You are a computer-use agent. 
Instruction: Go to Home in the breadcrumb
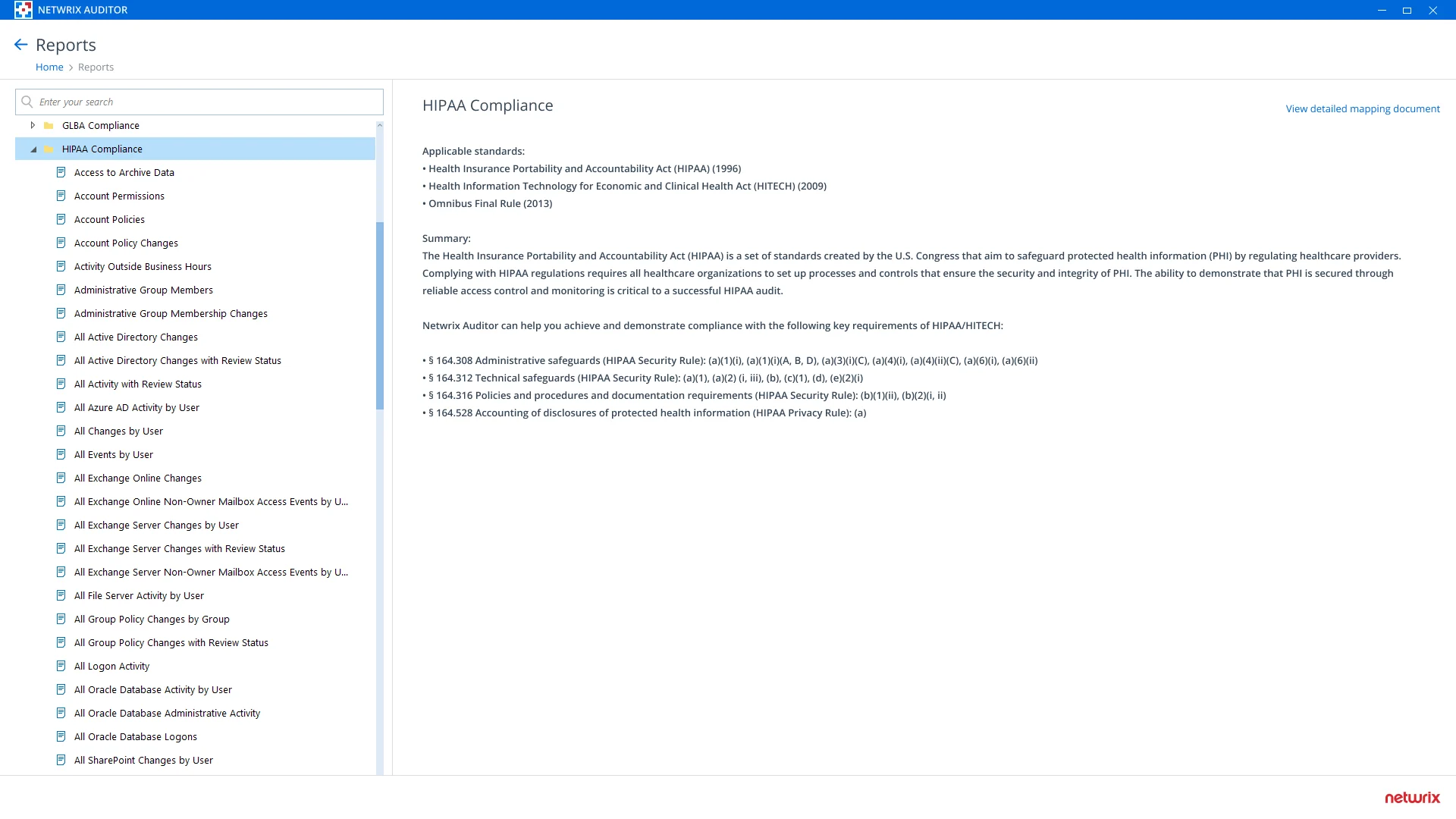coord(49,67)
